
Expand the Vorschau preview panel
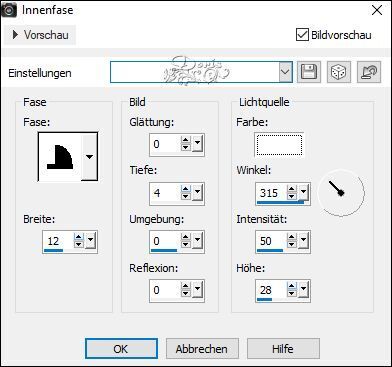click(40, 35)
